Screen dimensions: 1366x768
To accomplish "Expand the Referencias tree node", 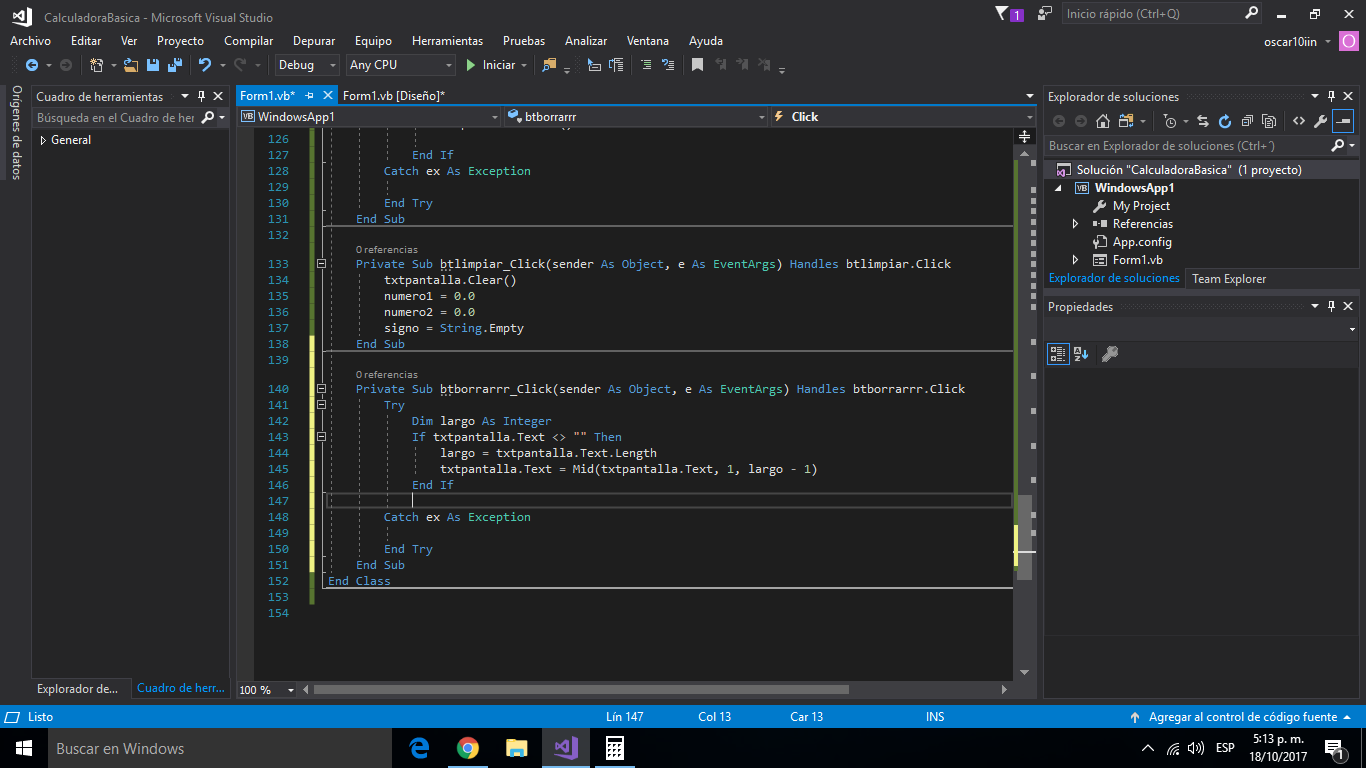I will (x=1075, y=224).
